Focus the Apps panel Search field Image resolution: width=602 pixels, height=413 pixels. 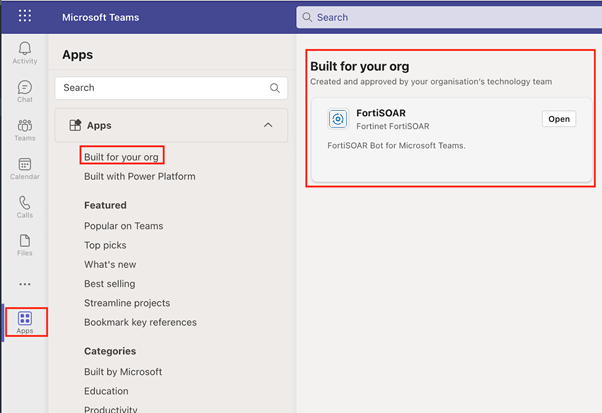tap(160, 88)
